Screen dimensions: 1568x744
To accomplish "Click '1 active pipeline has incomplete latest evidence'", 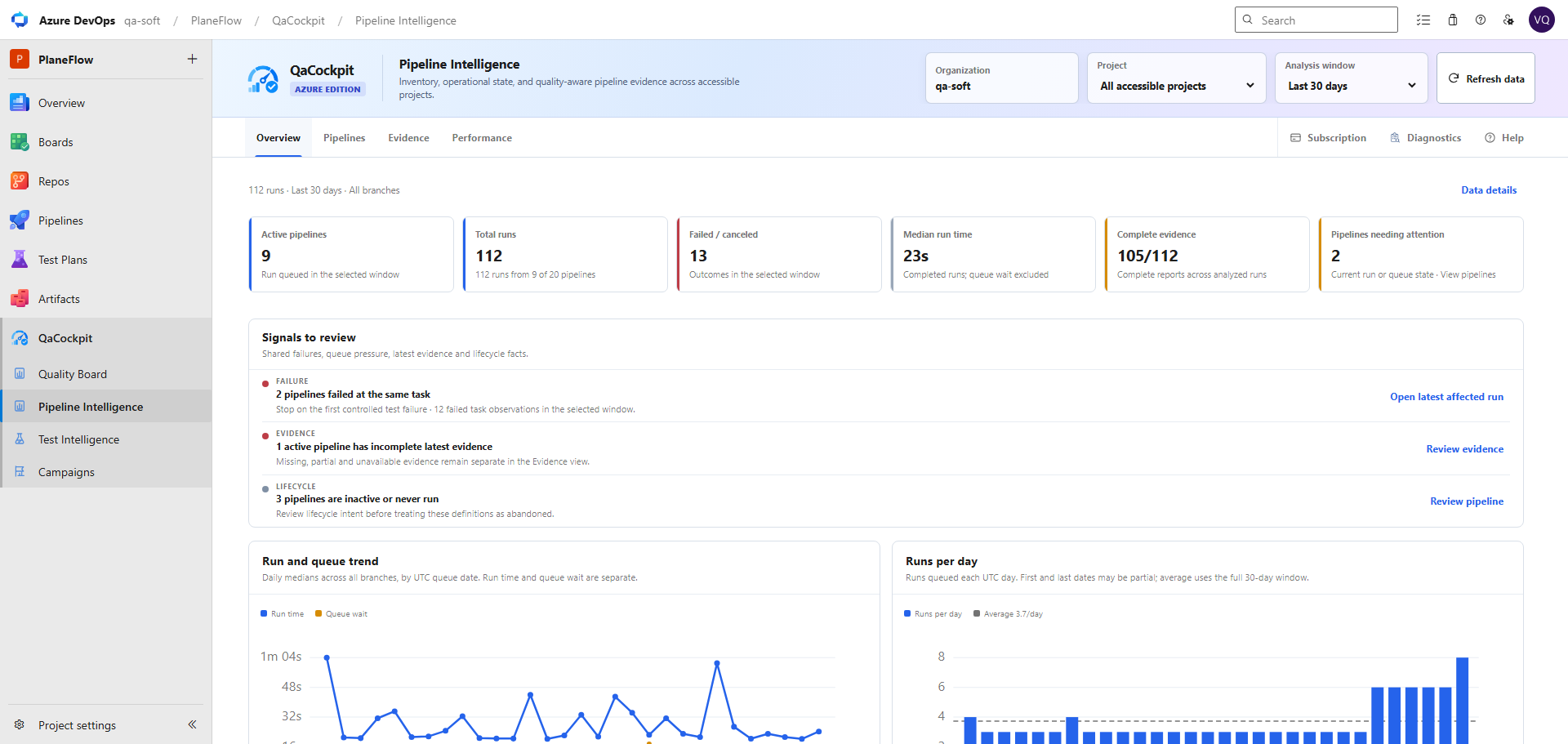I will 384,447.
